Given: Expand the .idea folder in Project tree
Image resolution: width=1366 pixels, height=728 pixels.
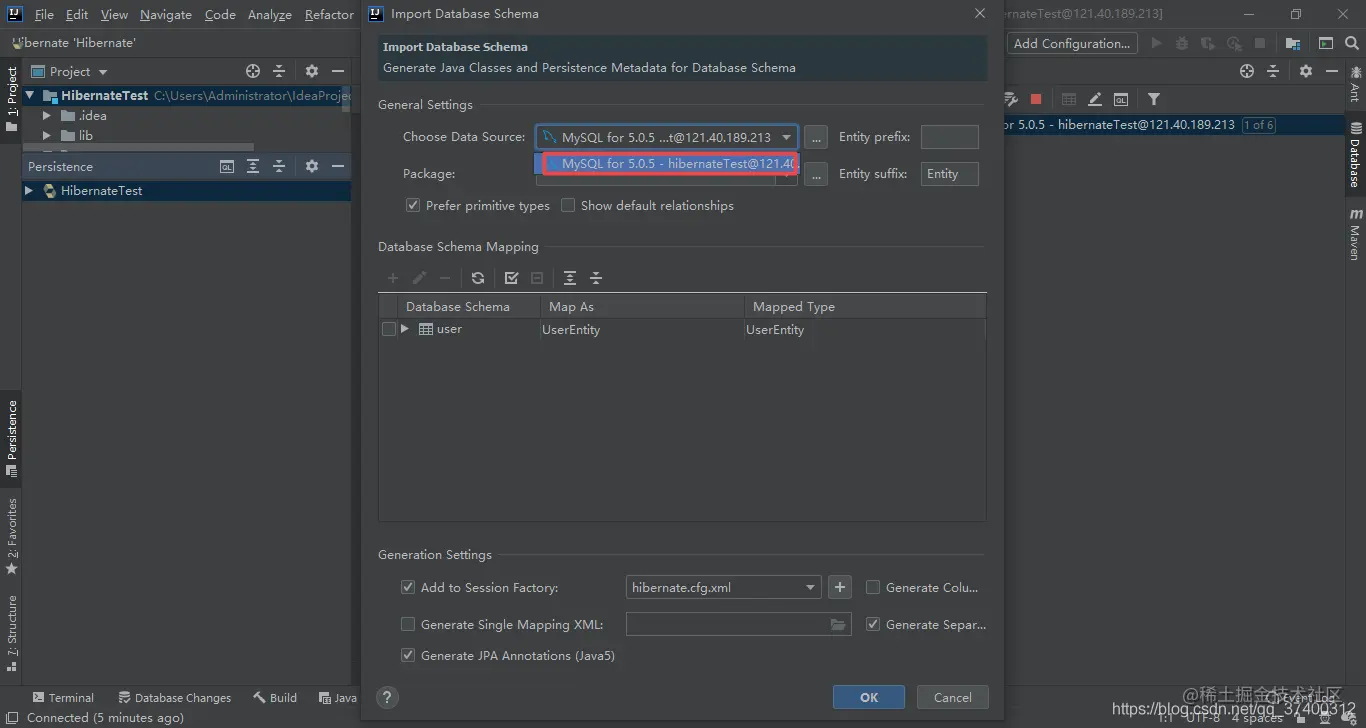Looking at the screenshot, I should [46, 115].
